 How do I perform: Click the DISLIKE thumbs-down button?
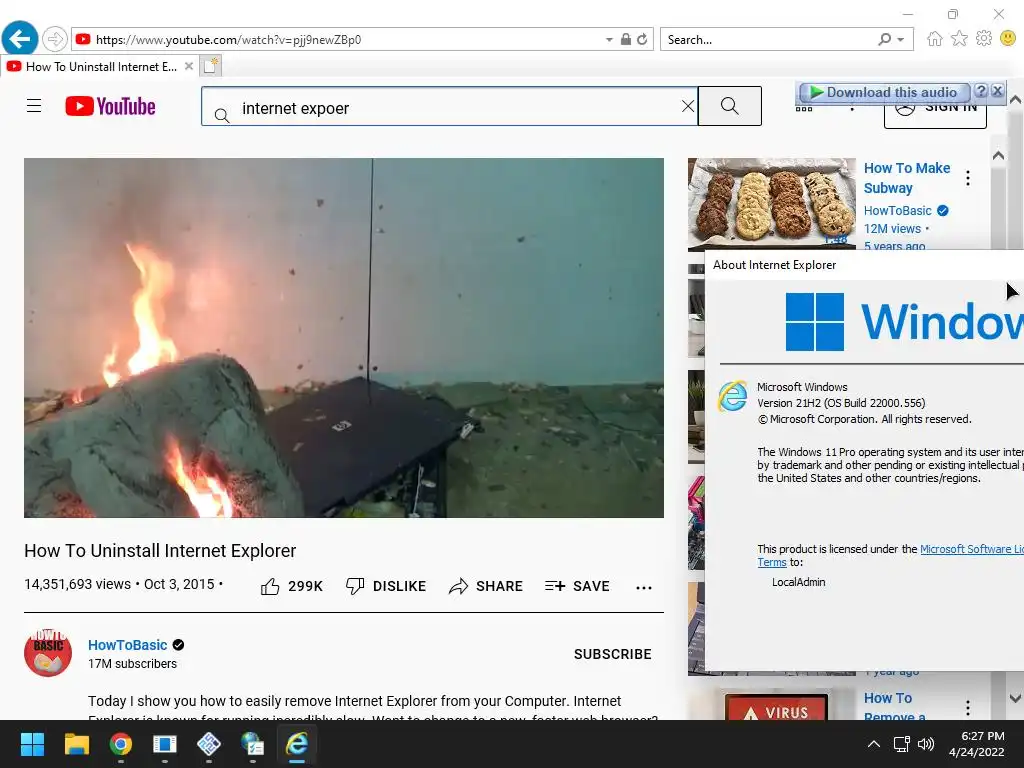click(386, 586)
